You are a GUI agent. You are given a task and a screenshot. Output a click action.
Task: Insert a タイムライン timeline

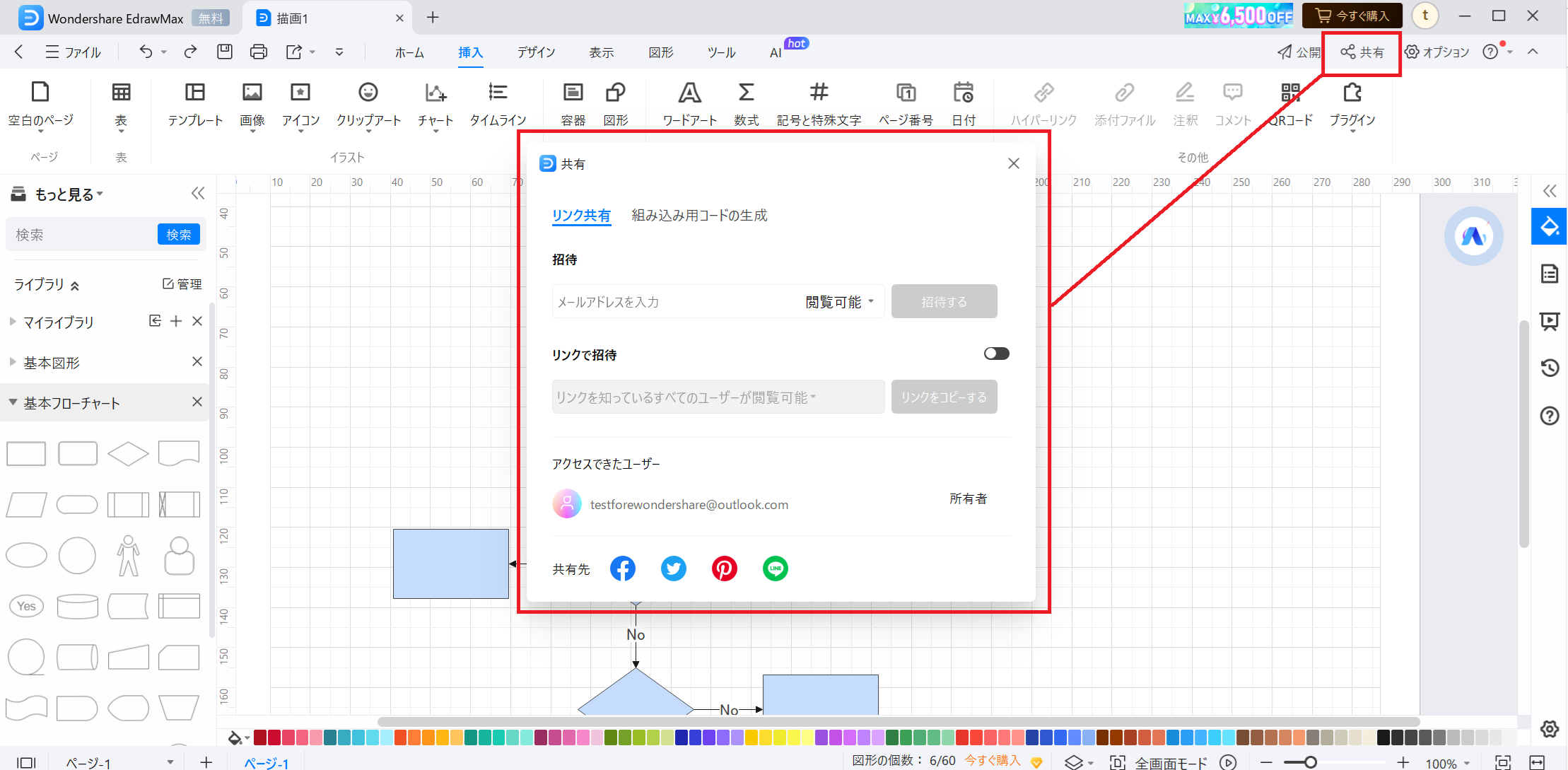point(498,105)
